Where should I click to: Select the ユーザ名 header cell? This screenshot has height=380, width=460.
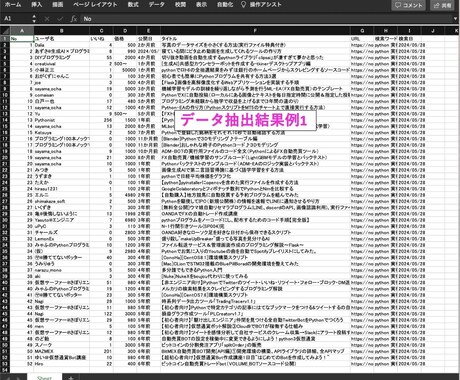point(62,39)
